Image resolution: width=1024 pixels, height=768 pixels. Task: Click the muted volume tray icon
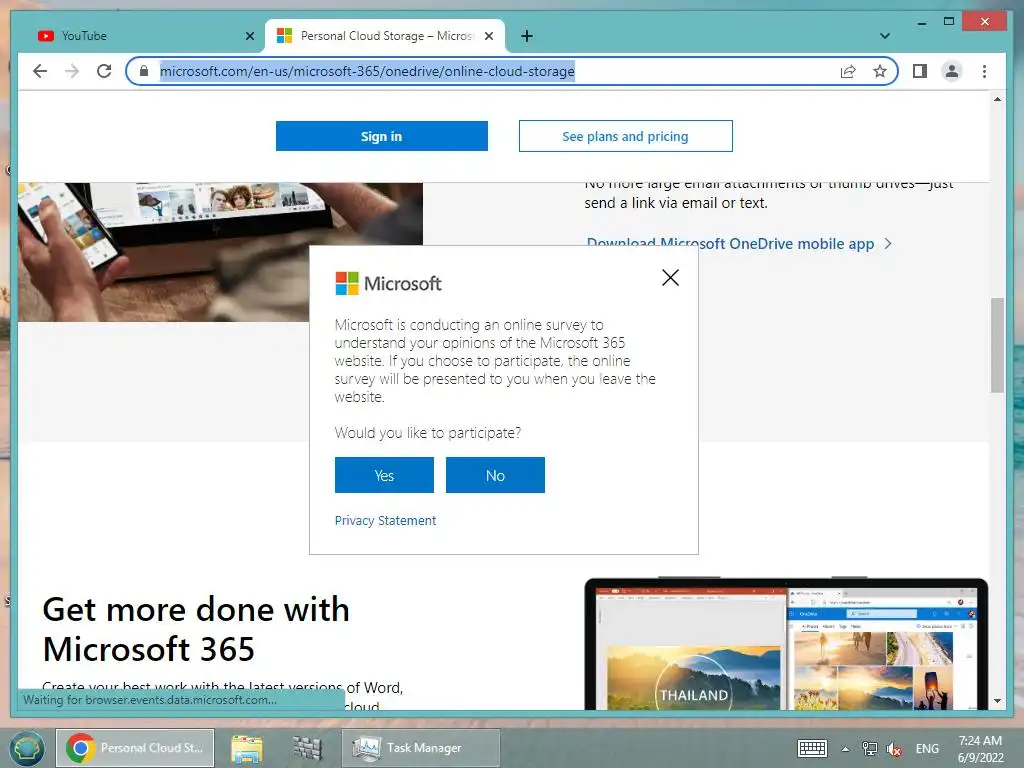[x=893, y=748]
